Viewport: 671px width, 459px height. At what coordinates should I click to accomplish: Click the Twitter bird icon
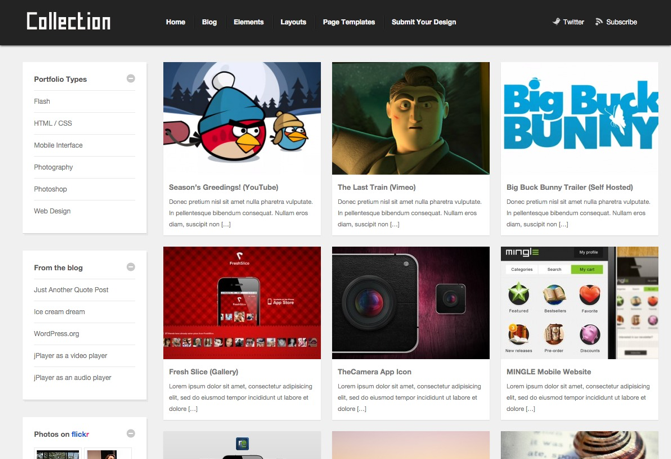pos(556,21)
